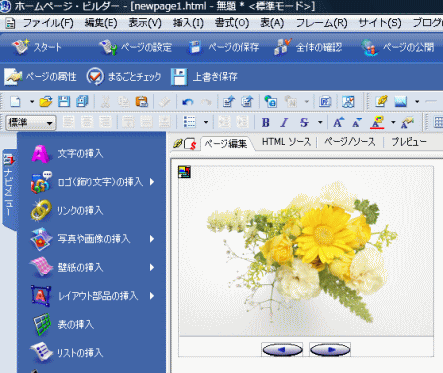
Task: Click the ナビメニュー side tab
Action: coord(9,189)
